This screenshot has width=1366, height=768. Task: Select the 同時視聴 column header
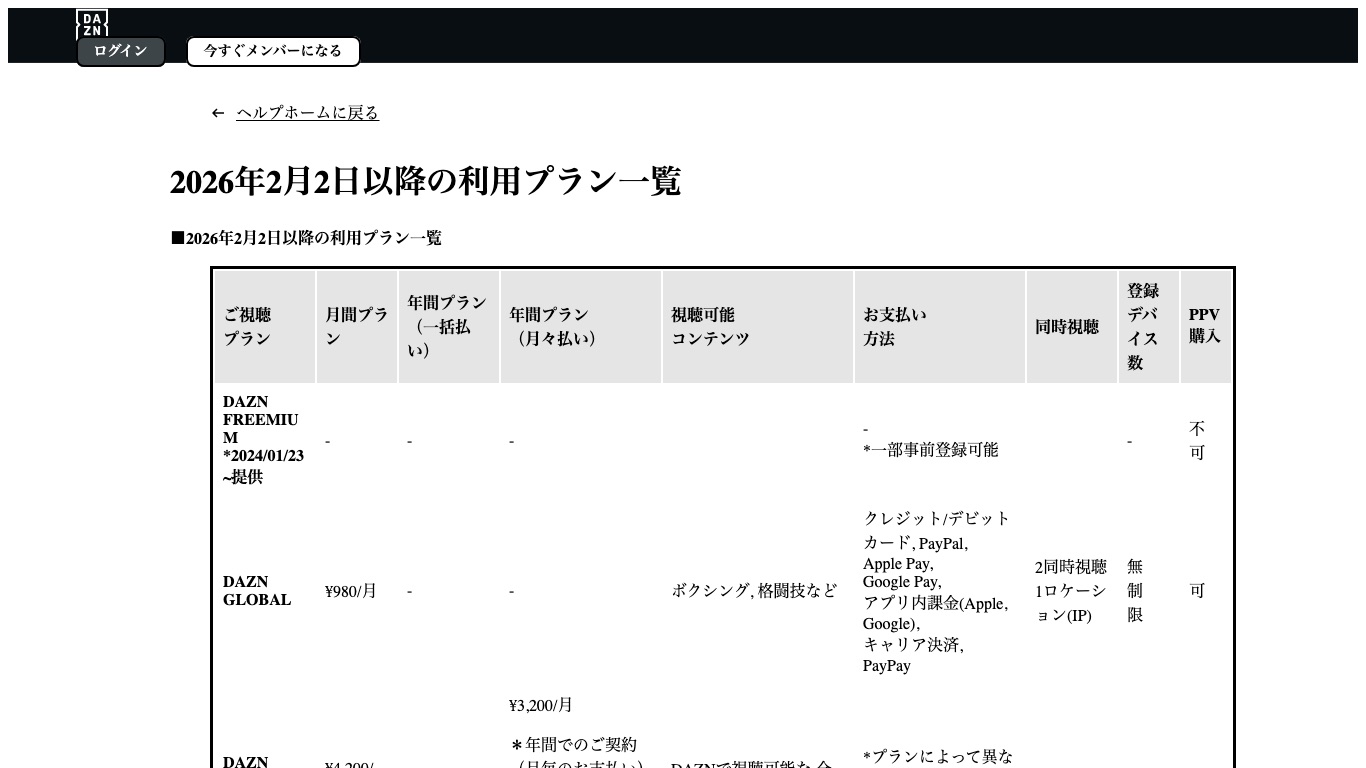click(1072, 327)
